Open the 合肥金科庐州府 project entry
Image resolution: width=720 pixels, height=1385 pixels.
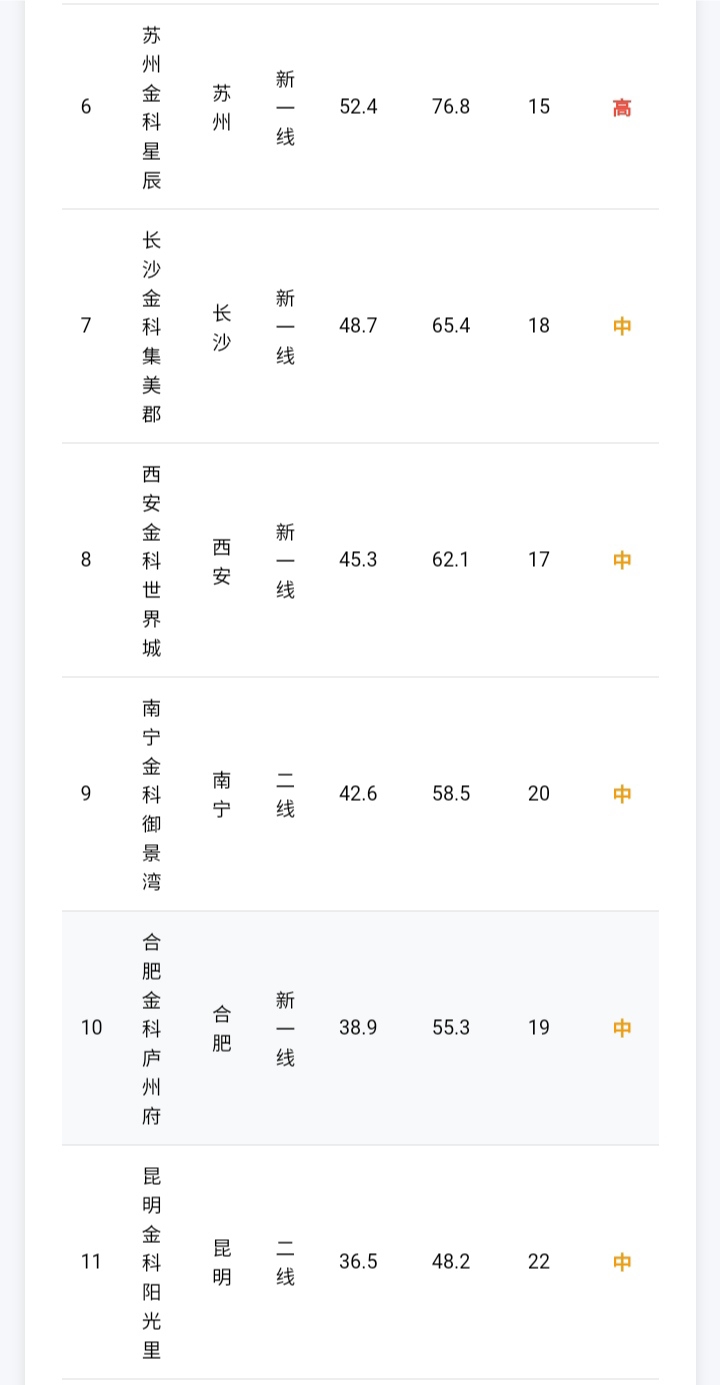(151, 1028)
